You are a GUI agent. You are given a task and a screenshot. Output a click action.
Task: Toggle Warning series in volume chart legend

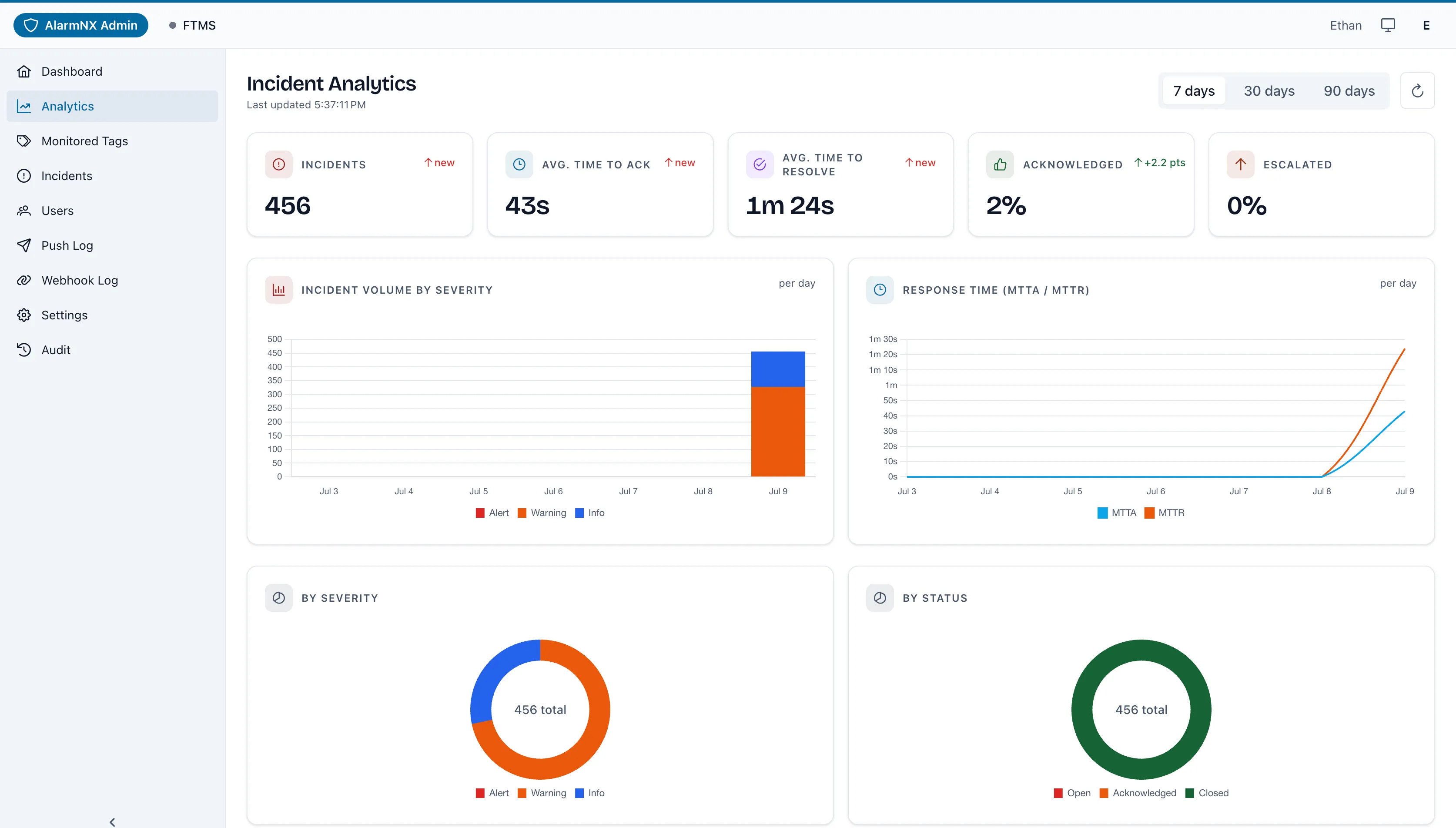tap(542, 513)
